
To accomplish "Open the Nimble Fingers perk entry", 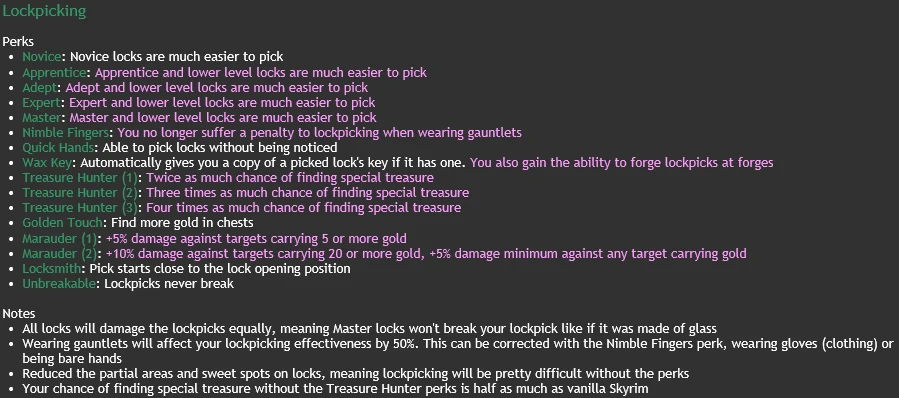I will coord(65,133).
